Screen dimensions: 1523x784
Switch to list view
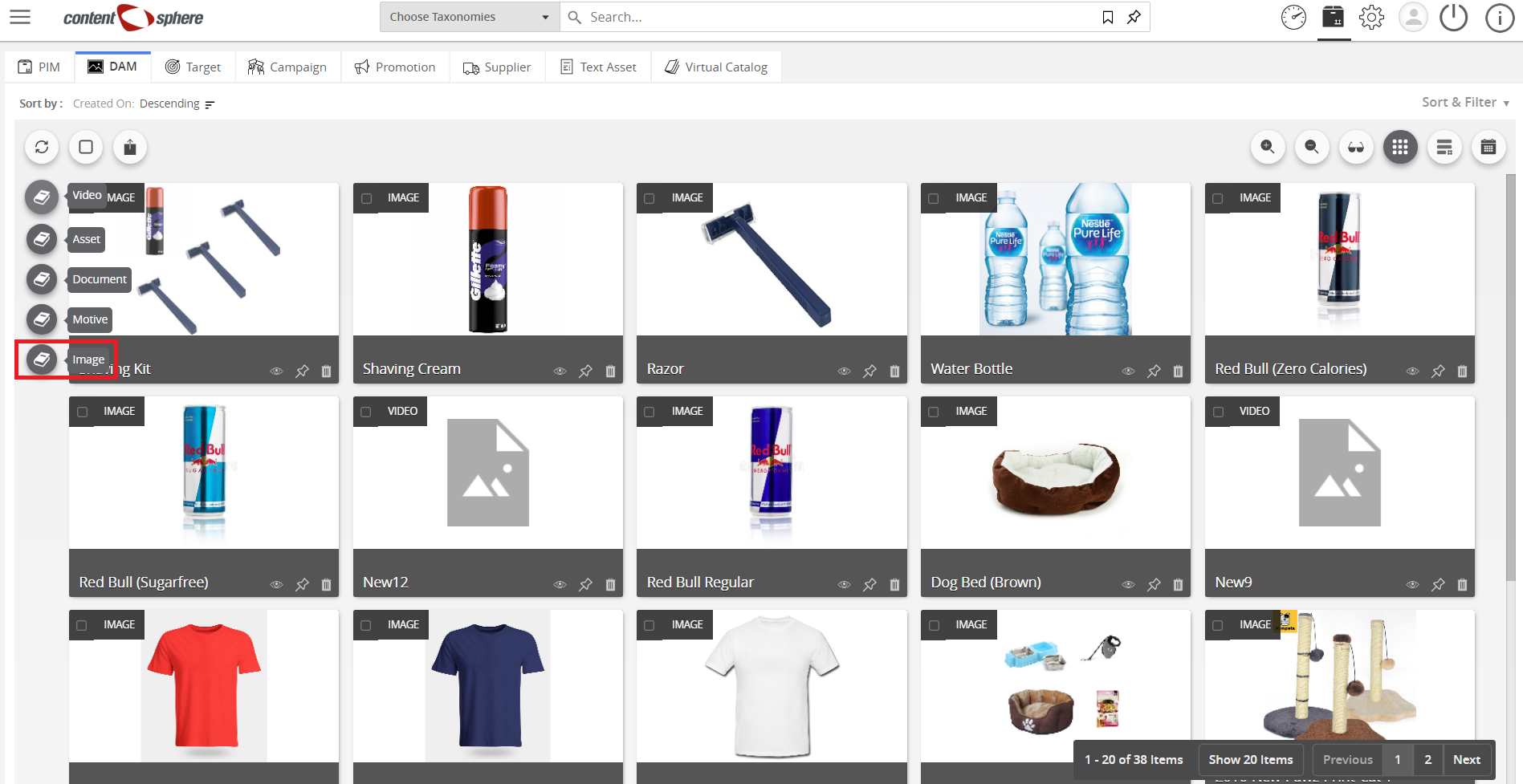(x=1444, y=147)
